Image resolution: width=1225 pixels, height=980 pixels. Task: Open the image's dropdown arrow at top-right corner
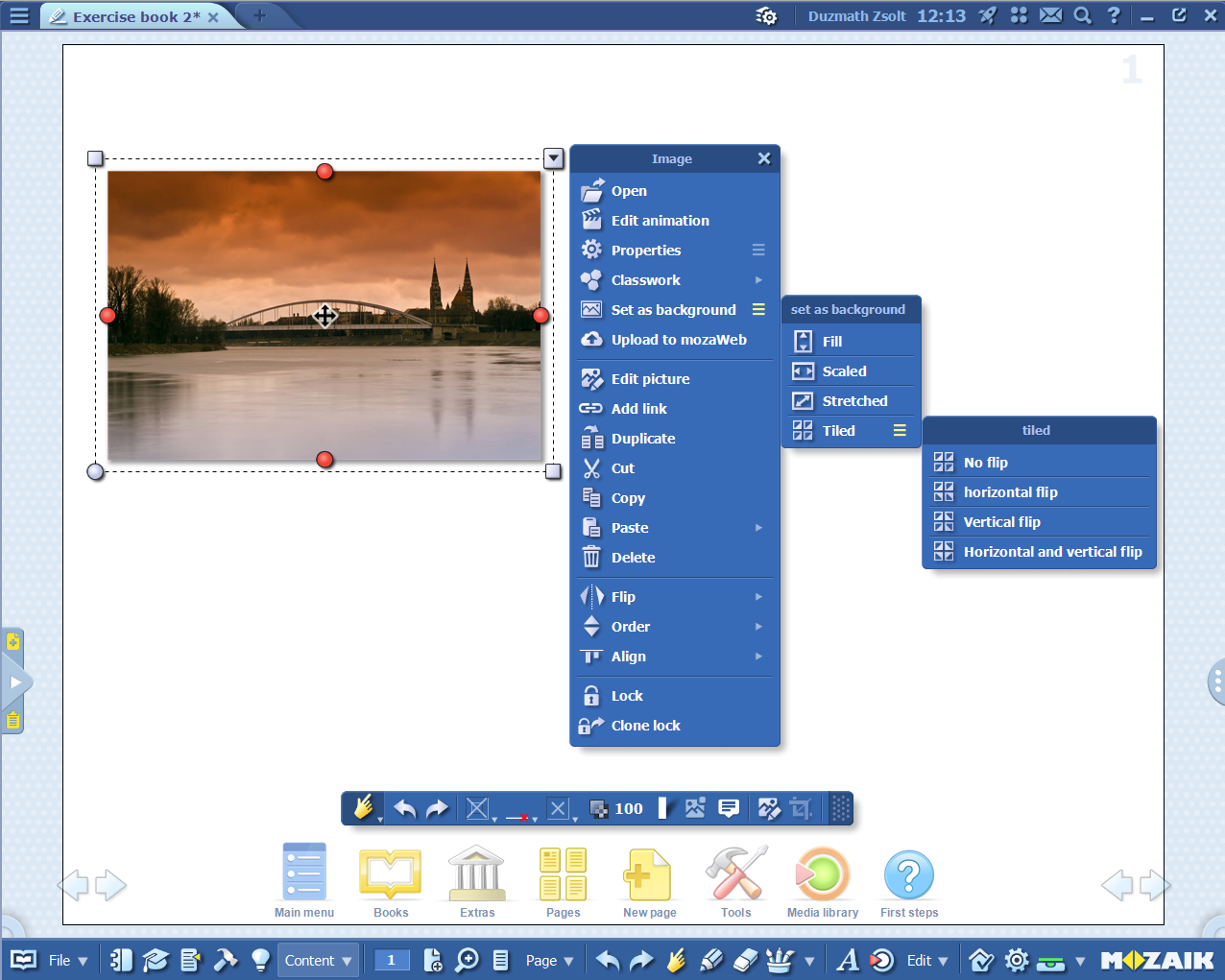coord(553,158)
